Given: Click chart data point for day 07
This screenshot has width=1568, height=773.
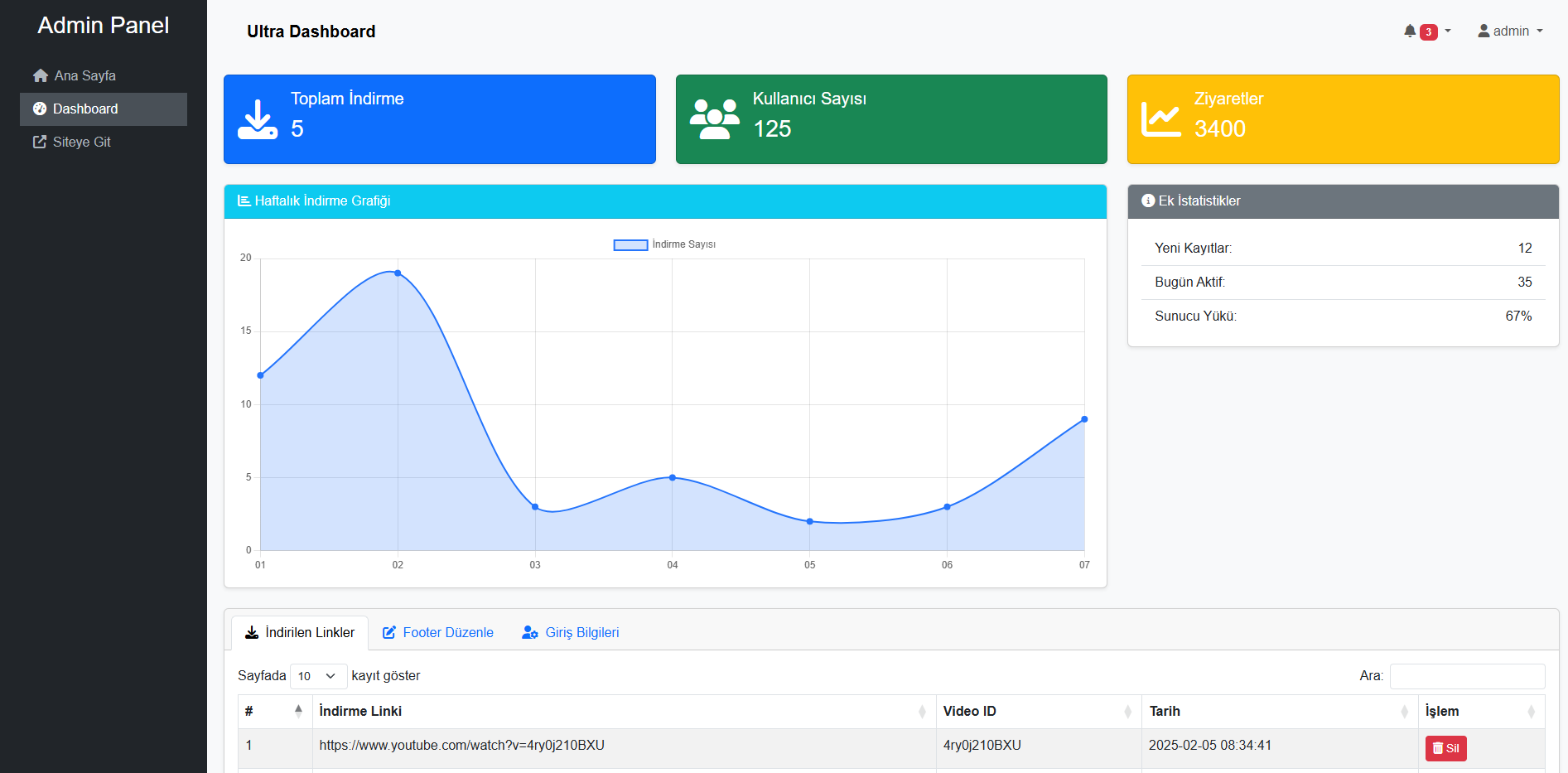Looking at the screenshot, I should click(1084, 419).
